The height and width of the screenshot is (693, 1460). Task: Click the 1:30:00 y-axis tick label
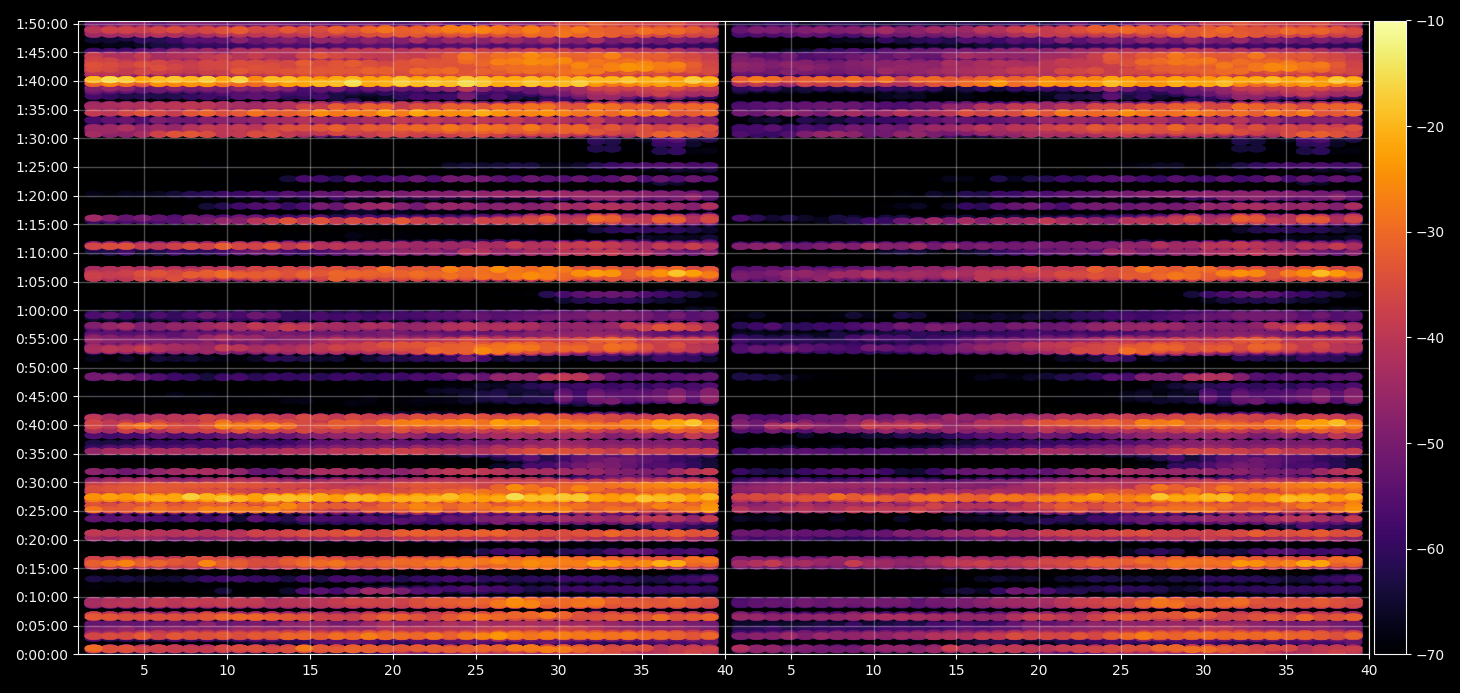coord(42,138)
